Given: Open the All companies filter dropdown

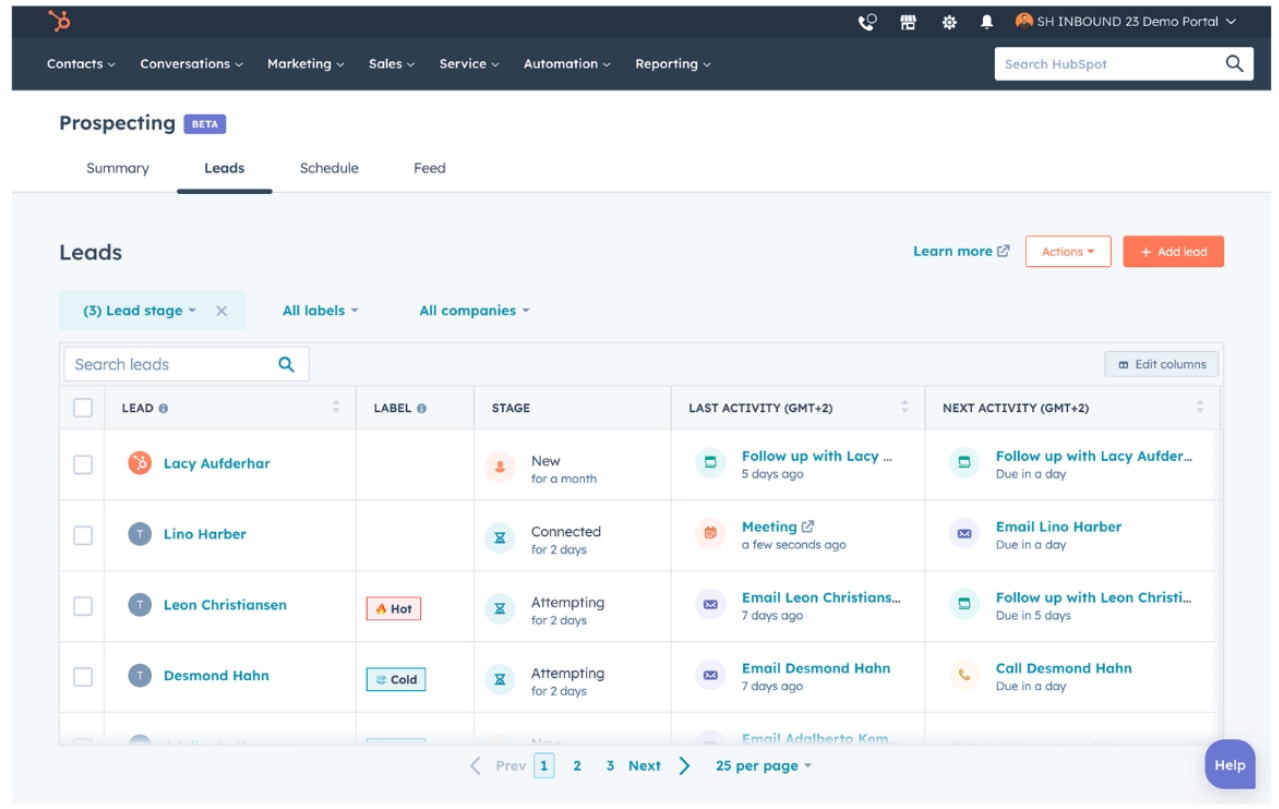Looking at the screenshot, I should click(474, 311).
